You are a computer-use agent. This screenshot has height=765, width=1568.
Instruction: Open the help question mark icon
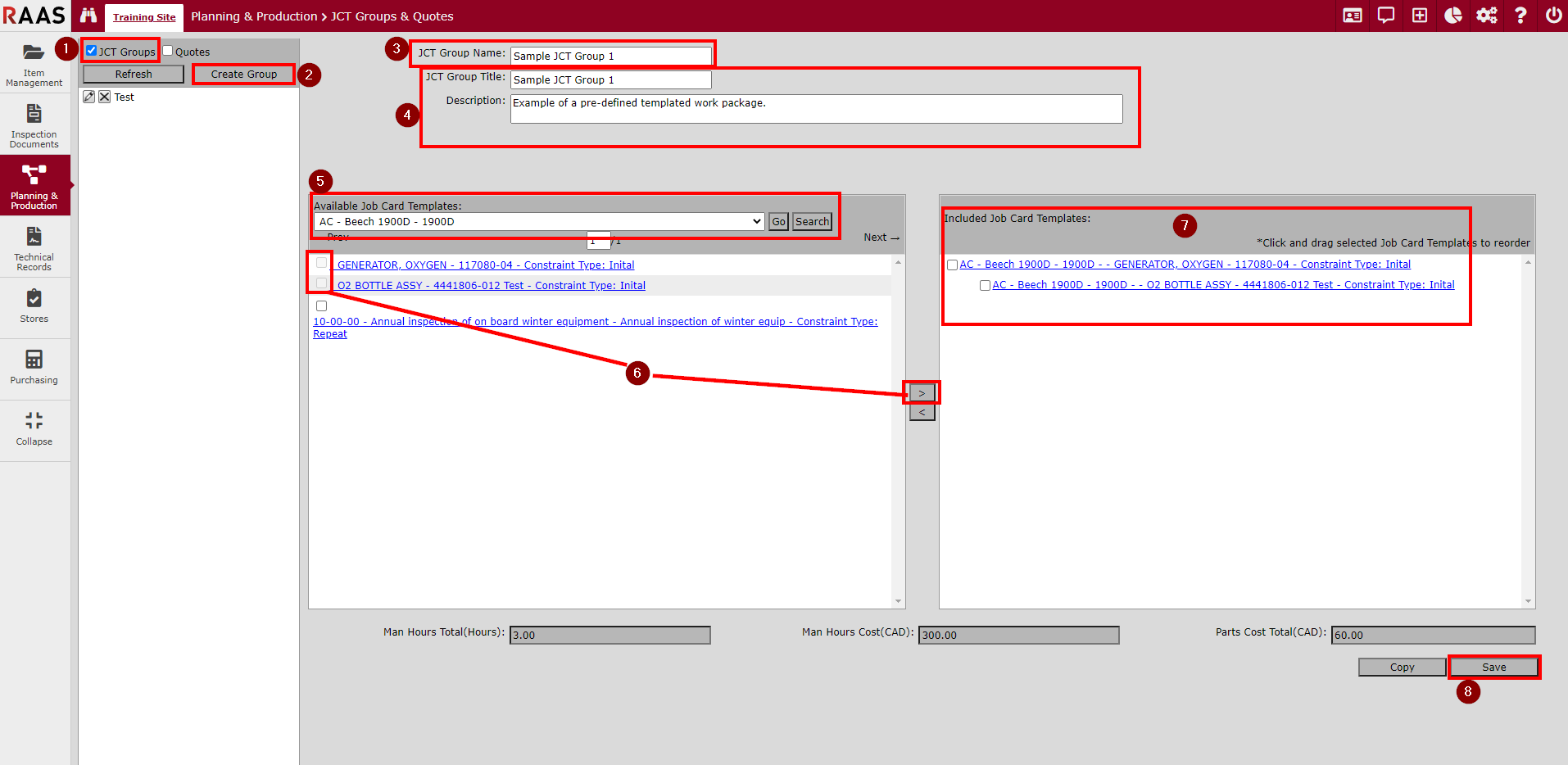1520,16
